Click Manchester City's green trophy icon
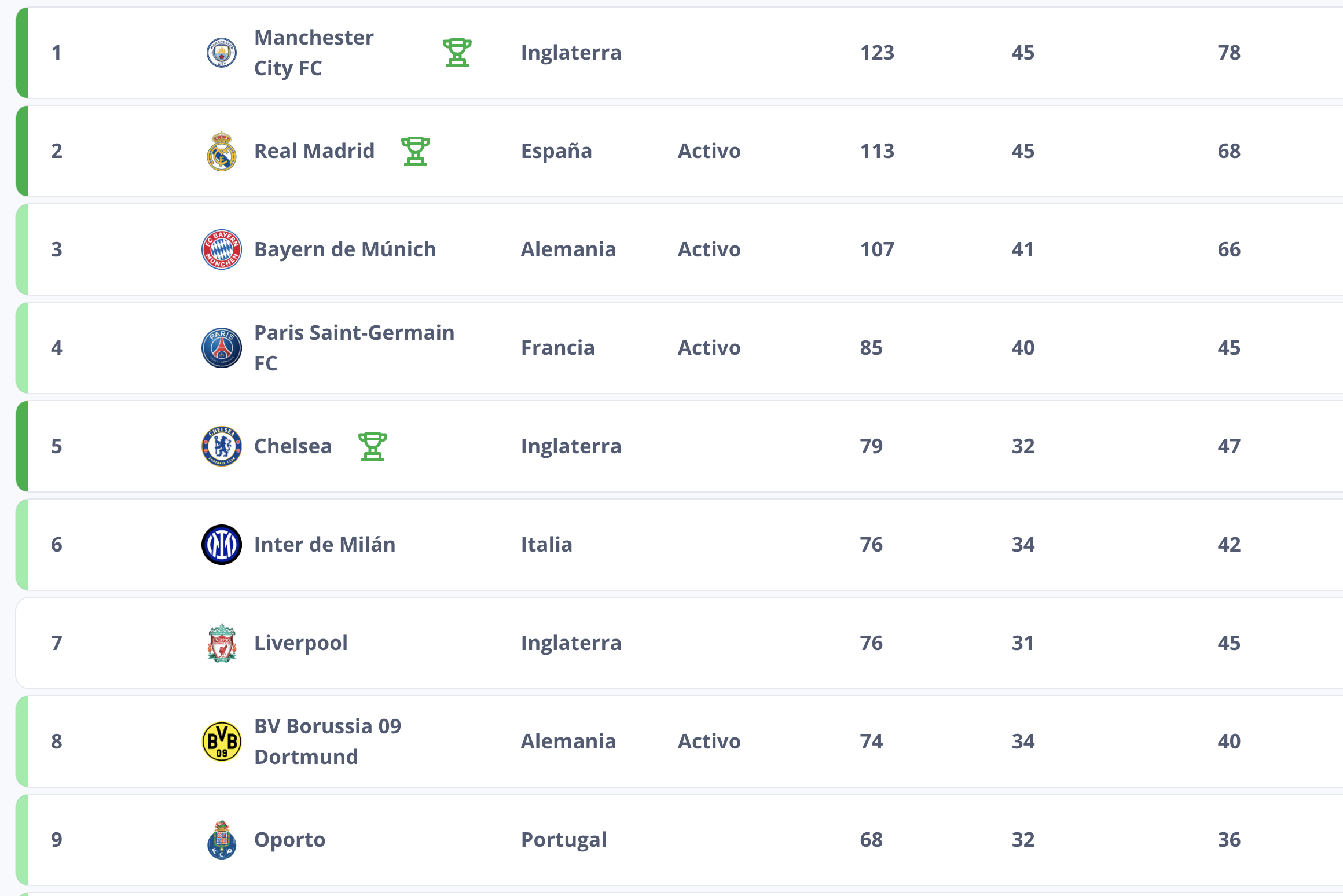This screenshot has width=1343, height=896. (x=457, y=53)
